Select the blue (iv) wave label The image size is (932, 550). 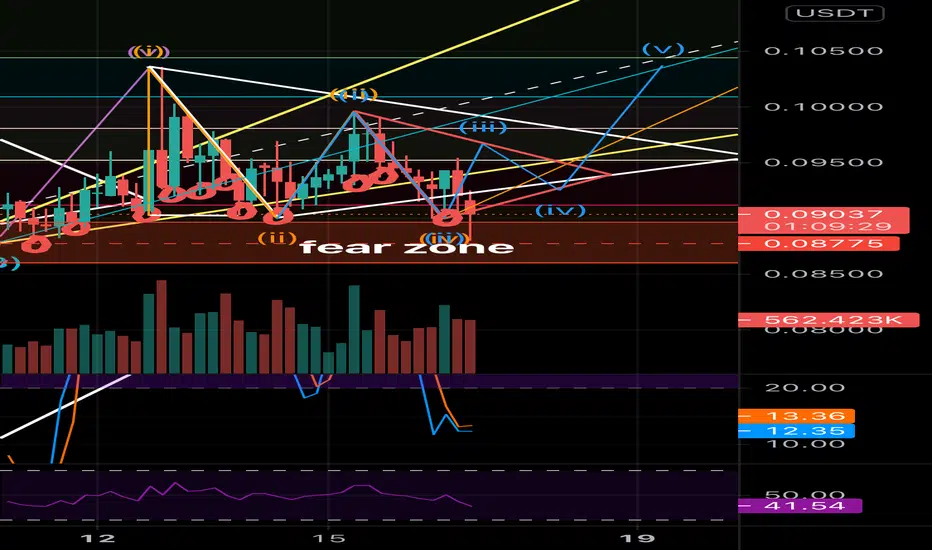click(561, 210)
